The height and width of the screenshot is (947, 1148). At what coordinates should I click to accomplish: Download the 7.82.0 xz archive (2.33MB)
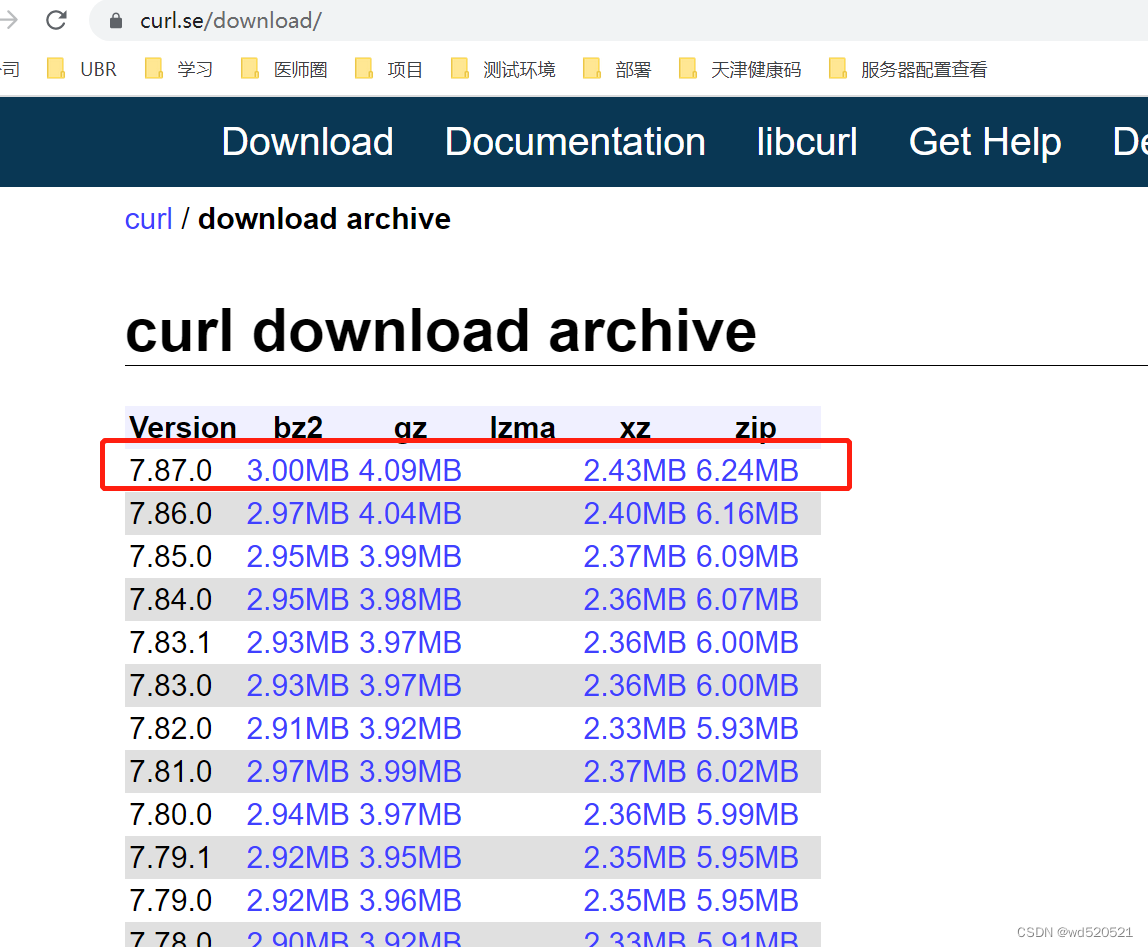[635, 729]
